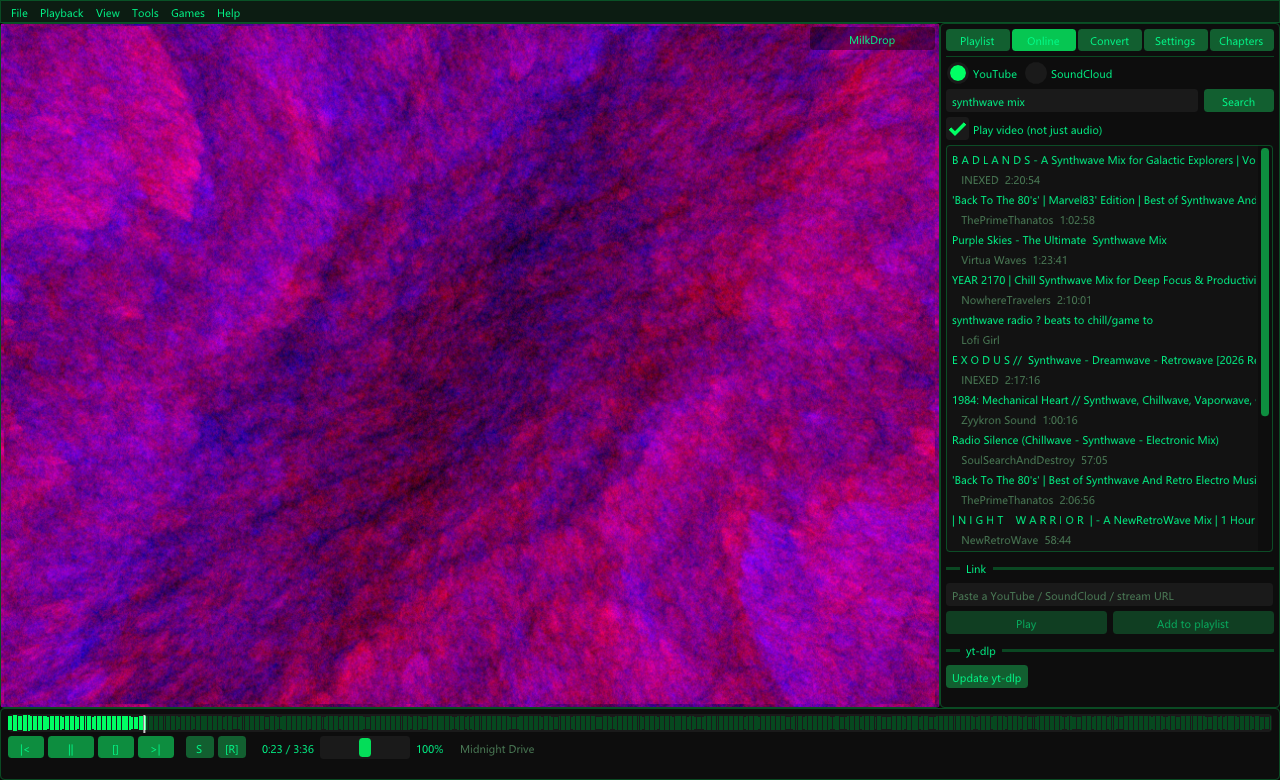This screenshot has width=1280, height=780.
Task: Skip to next track button
Action: (x=156, y=748)
